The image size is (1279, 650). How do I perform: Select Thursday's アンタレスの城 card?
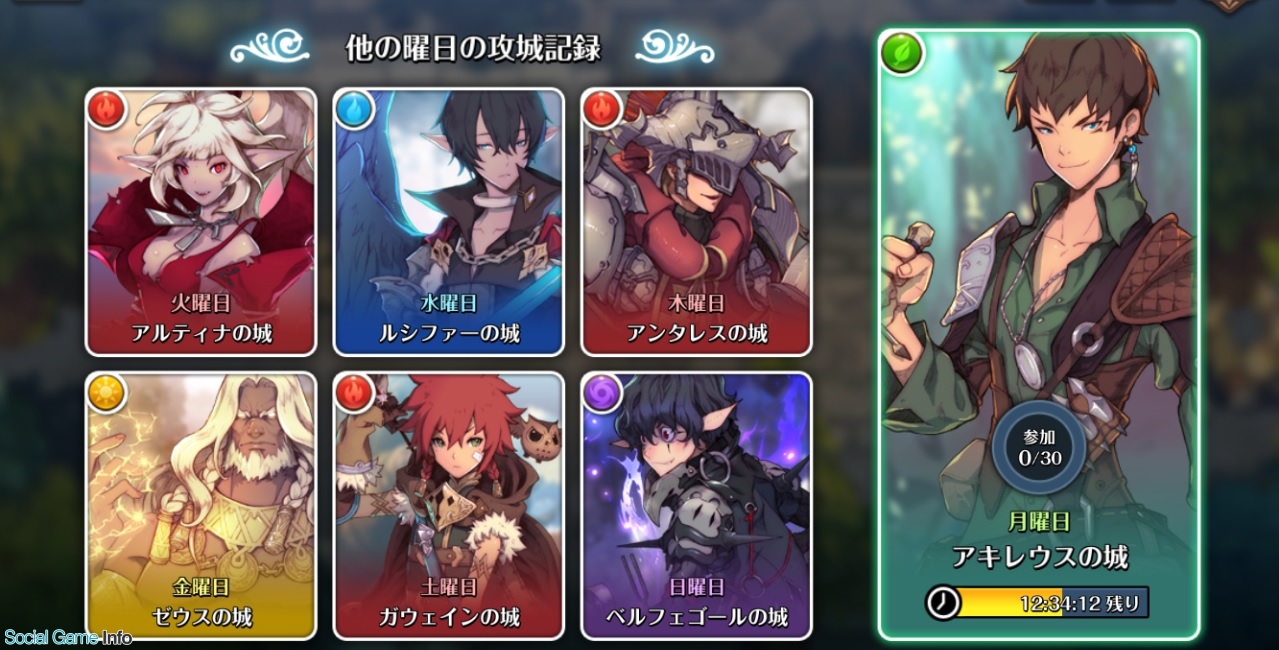(x=697, y=222)
